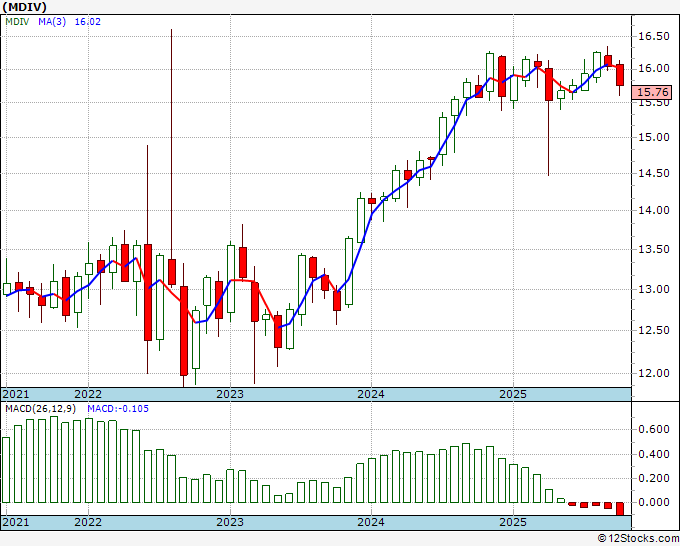Click the 0.000 MACD axis label
The height and width of the screenshot is (546, 680).
point(654,502)
